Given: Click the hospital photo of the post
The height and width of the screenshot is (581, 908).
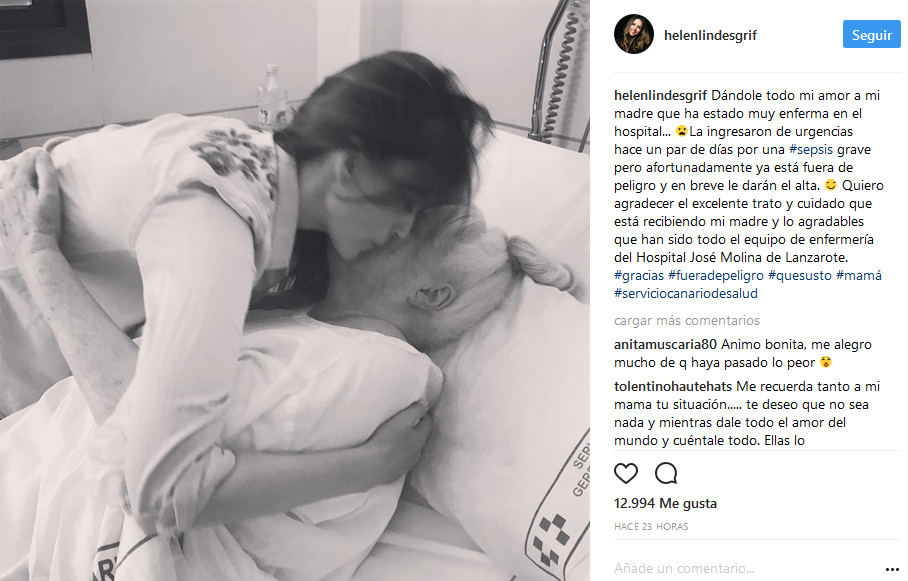Looking at the screenshot, I should pos(295,290).
